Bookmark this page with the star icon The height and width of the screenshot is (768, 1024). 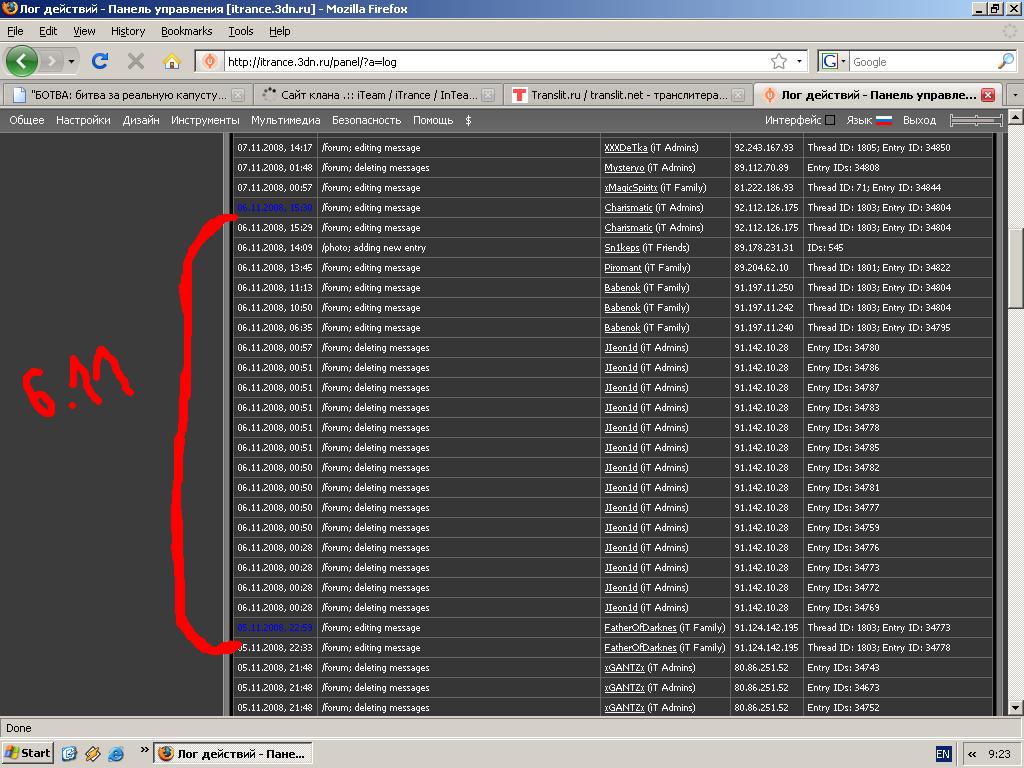[778, 61]
